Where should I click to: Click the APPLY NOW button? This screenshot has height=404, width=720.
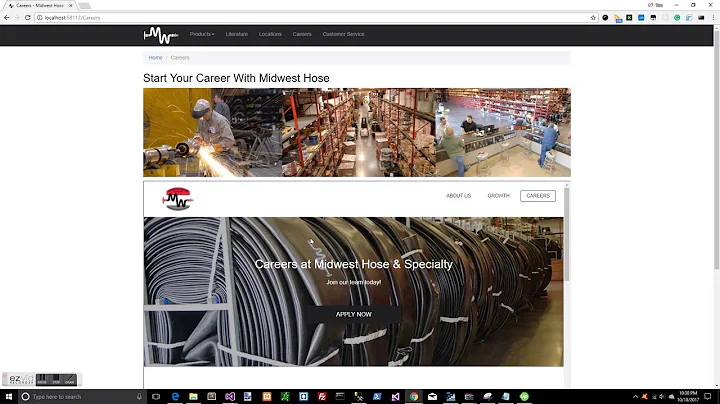[x=354, y=314]
